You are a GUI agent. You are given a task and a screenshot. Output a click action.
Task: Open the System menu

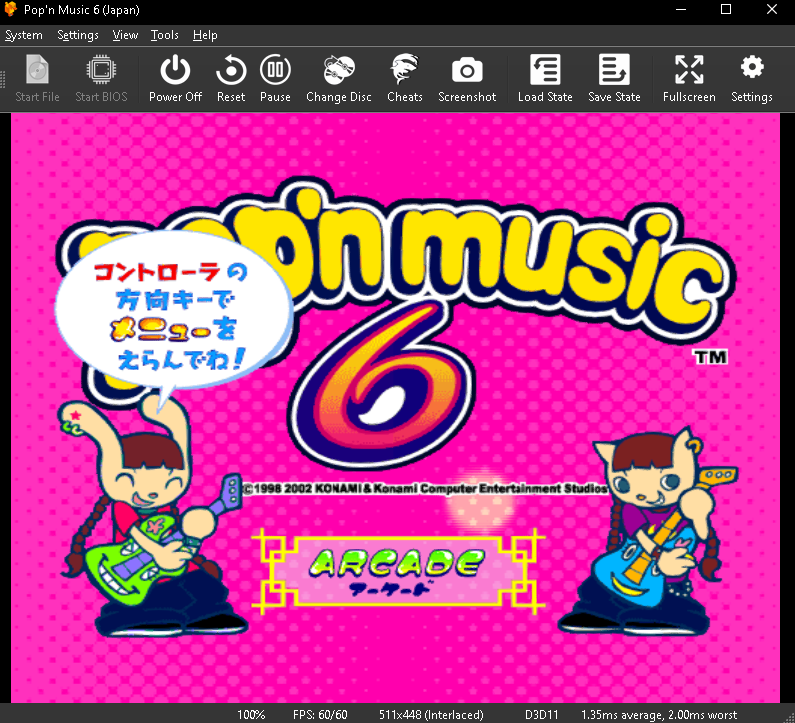[24, 35]
